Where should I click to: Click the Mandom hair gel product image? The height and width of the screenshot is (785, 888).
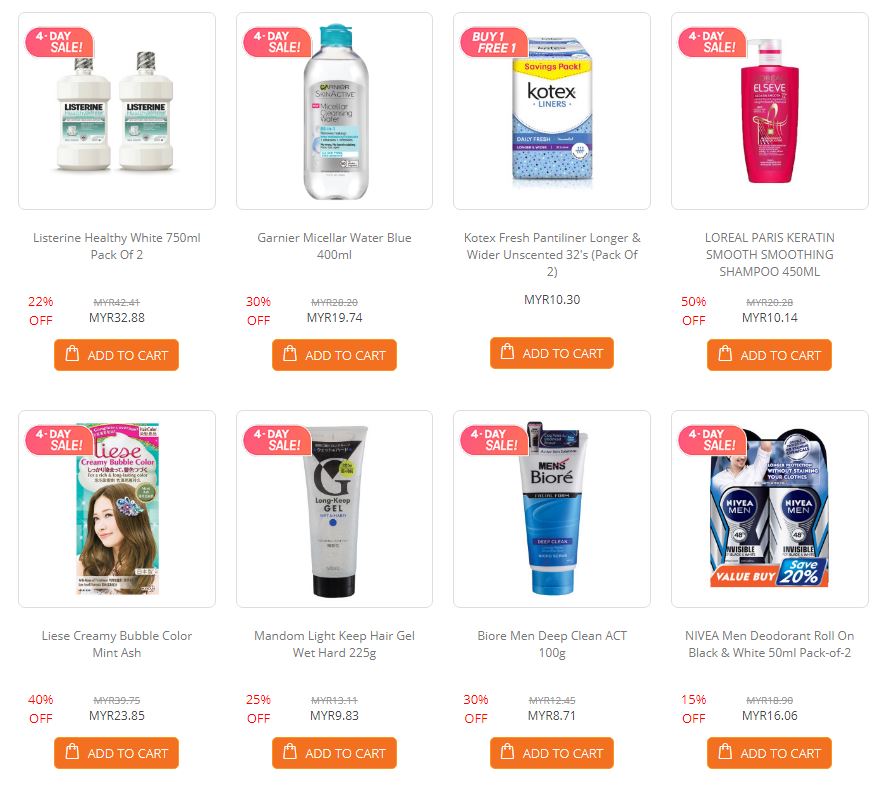click(x=334, y=509)
